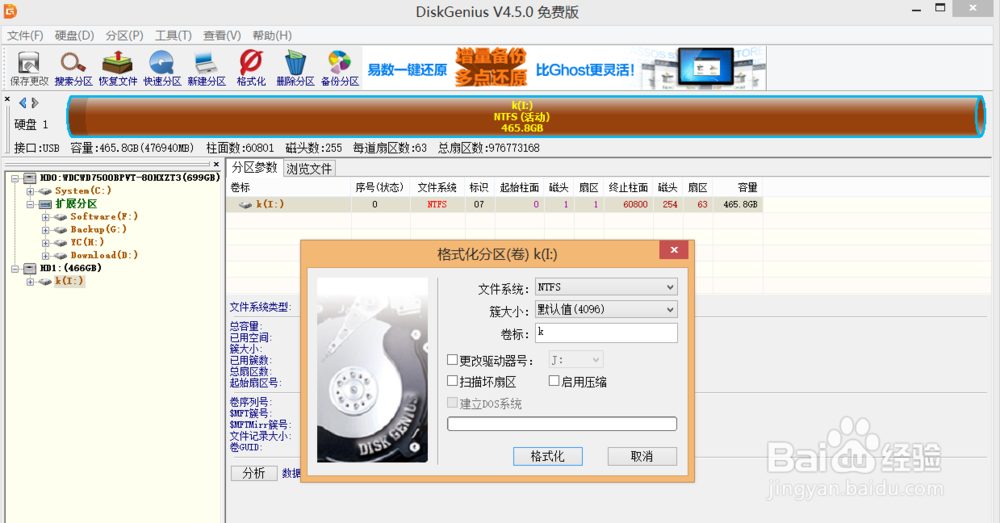
Task: Click the HD1 disk icon in tree
Action: [x=30, y=268]
